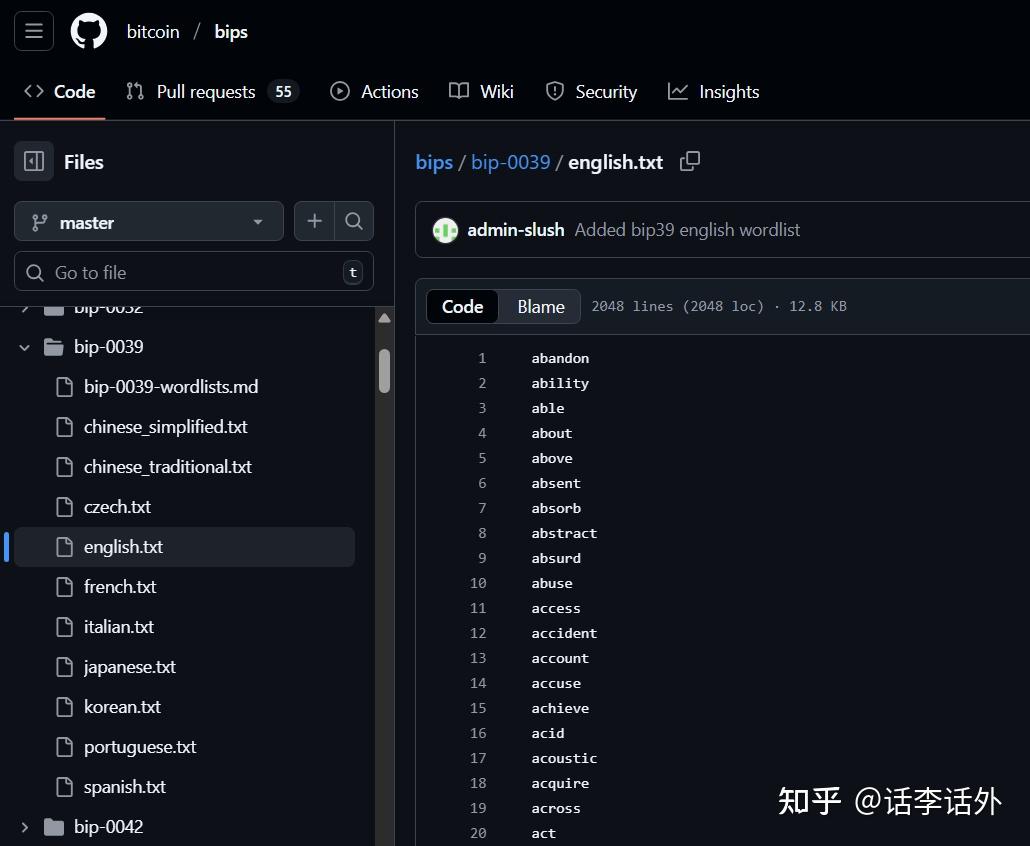Screen dimensions: 1030x846
Task: Click line number 20
Action: click(x=478, y=833)
